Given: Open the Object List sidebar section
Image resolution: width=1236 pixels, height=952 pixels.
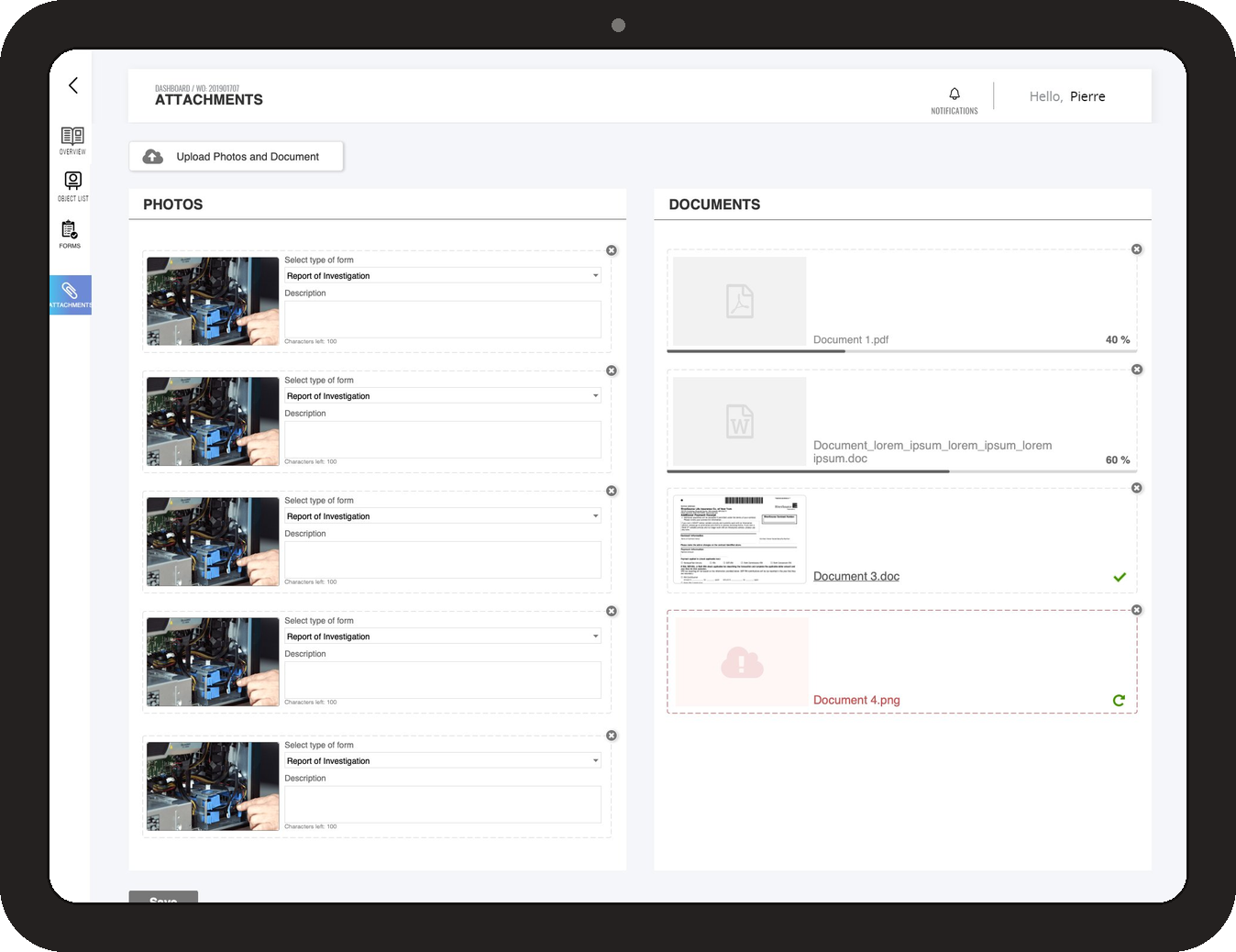Looking at the screenshot, I should tap(72, 186).
